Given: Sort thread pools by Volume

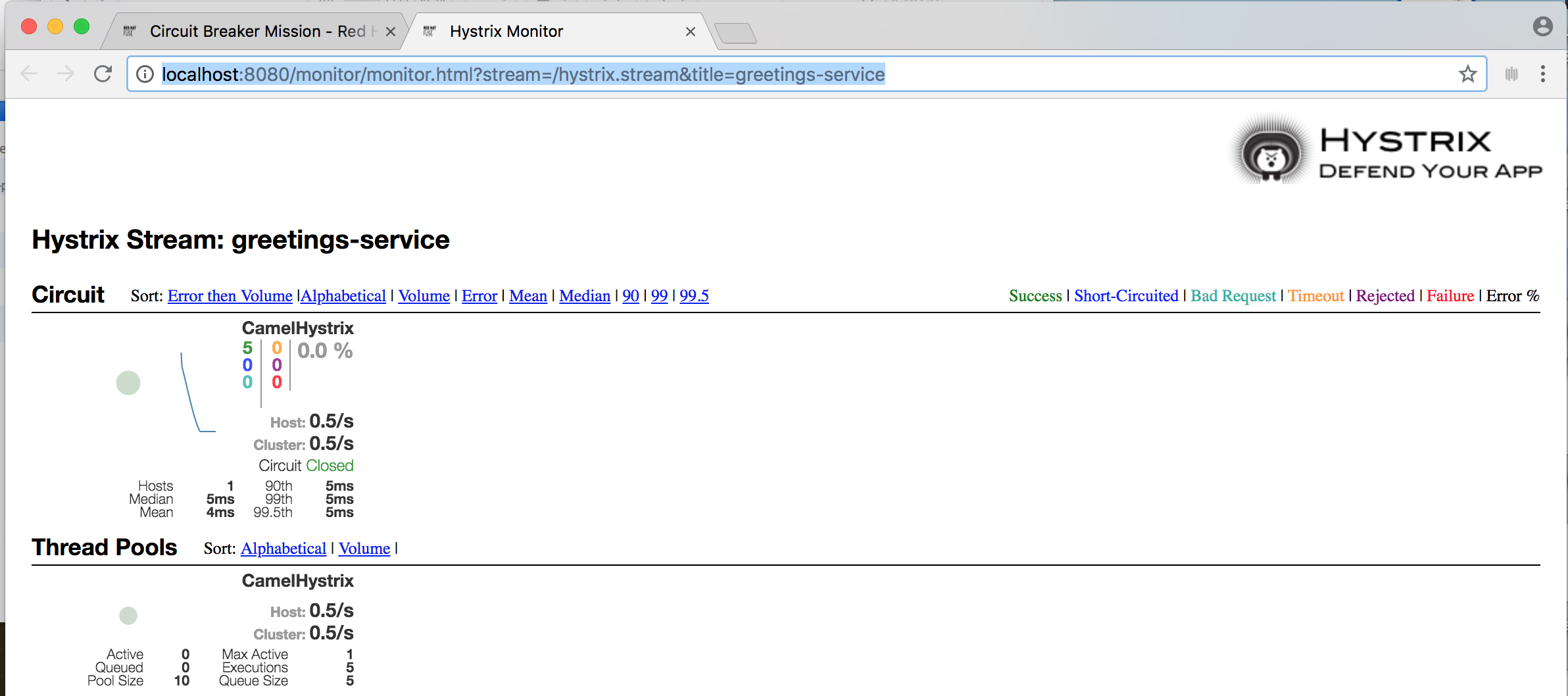Looking at the screenshot, I should [364, 549].
